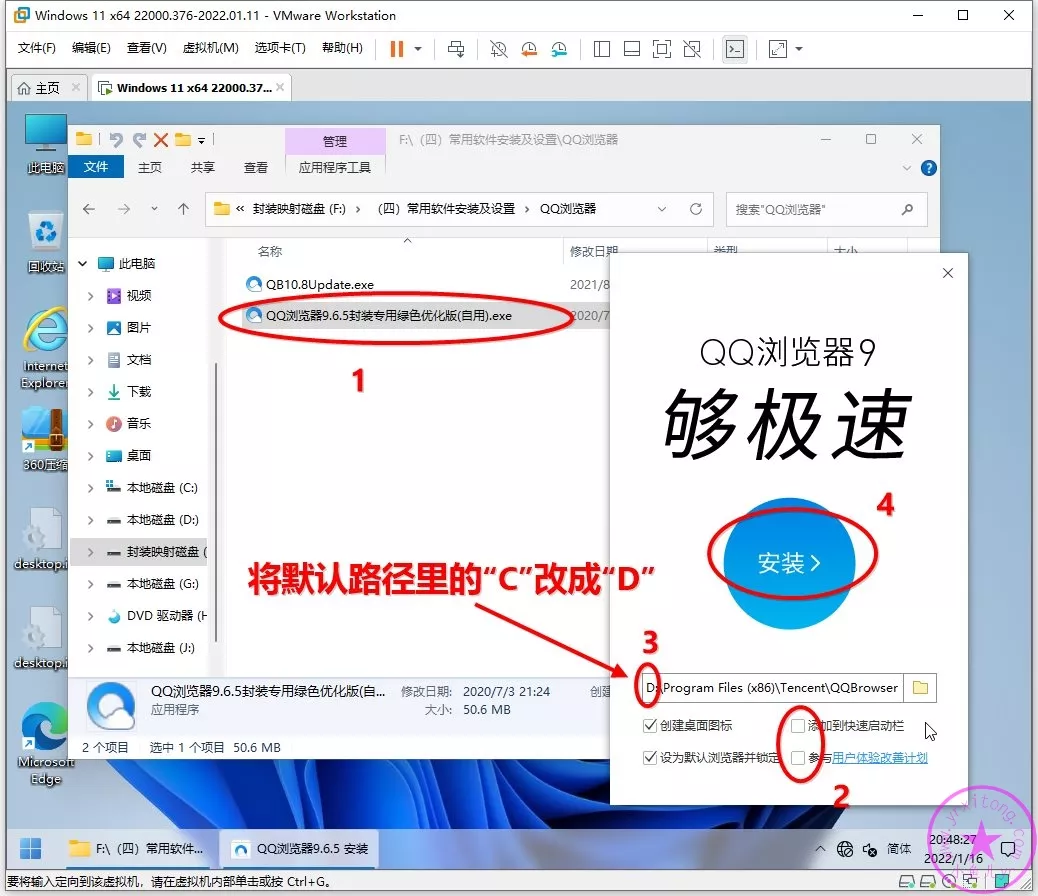Click the Windows Start button in taskbar

[x=31, y=848]
